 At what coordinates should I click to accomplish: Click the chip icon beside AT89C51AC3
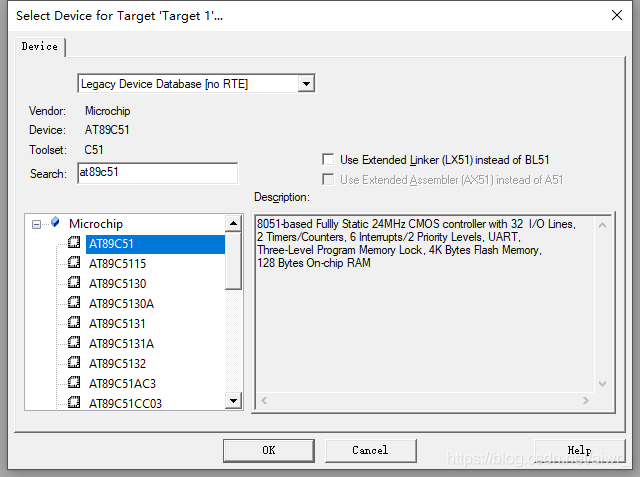point(74,382)
